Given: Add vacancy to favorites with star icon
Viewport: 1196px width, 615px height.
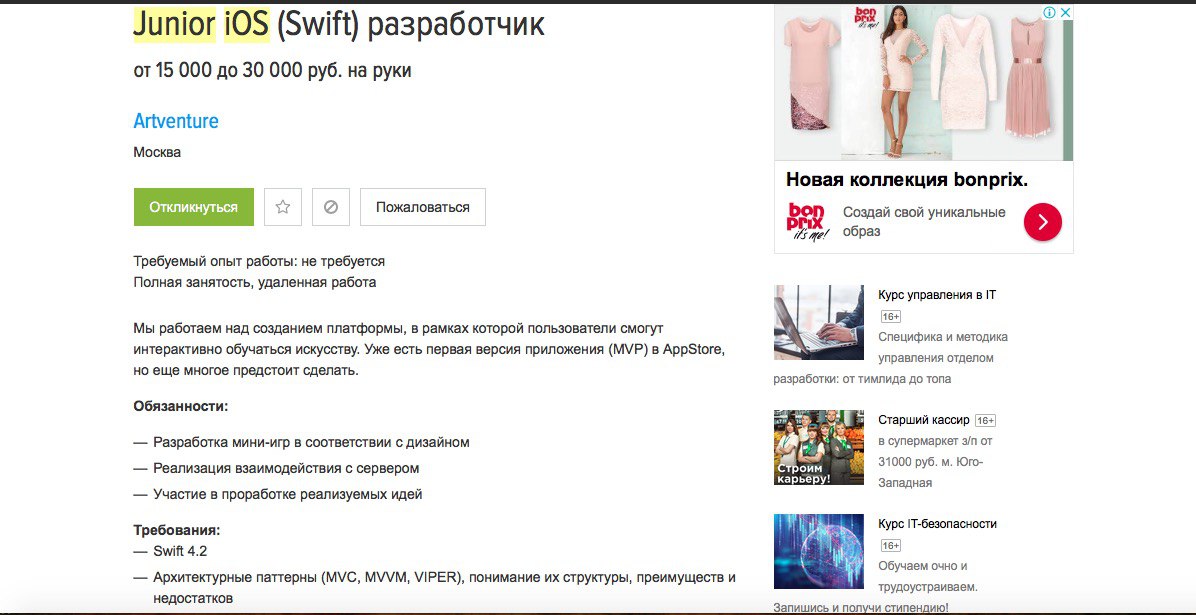Looking at the screenshot, I should (x=283, y=207).
